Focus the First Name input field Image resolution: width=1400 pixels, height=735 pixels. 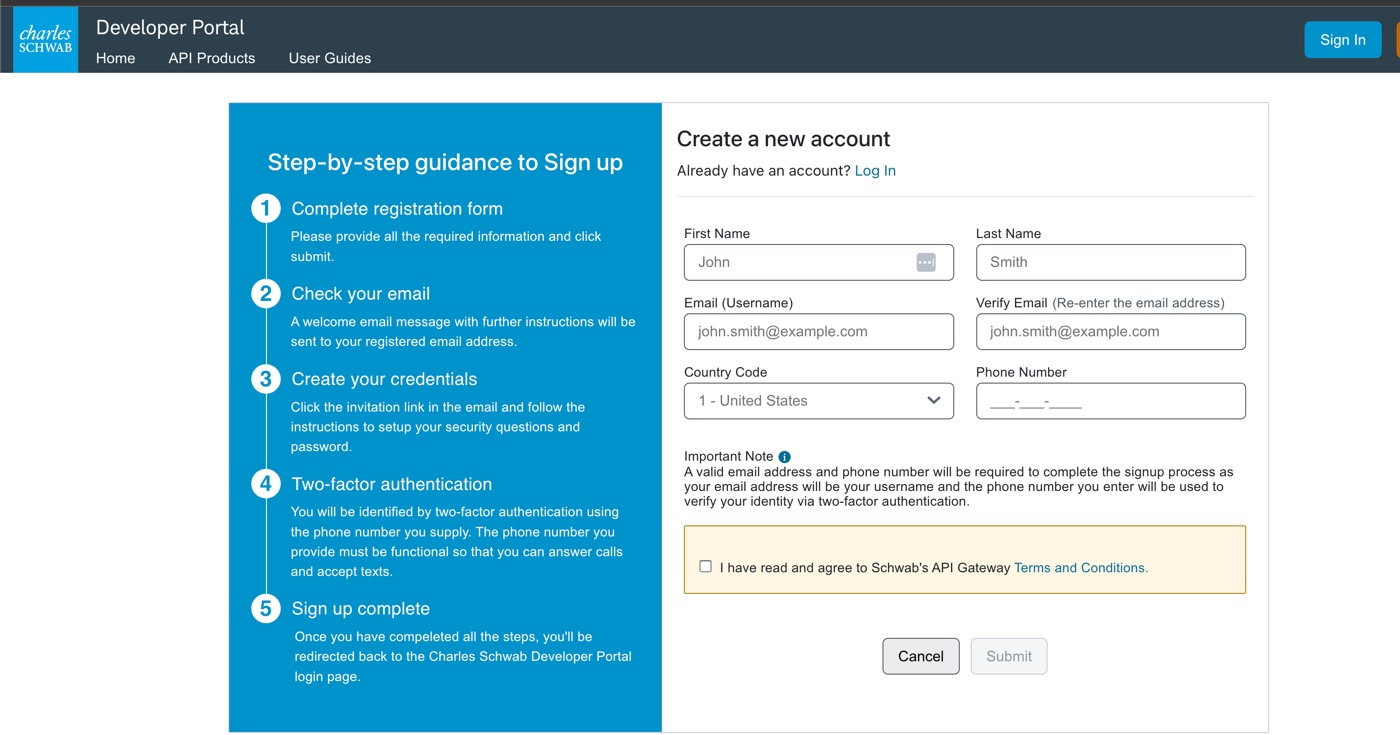click(819, 262)
